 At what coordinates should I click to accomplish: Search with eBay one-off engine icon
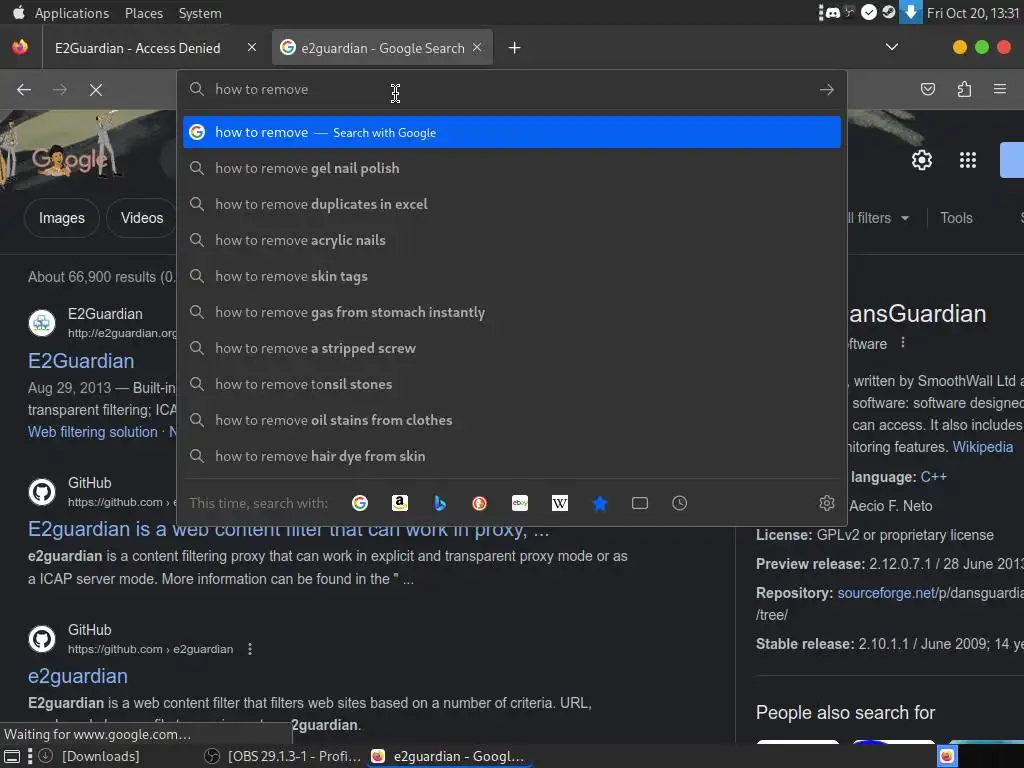520,503
